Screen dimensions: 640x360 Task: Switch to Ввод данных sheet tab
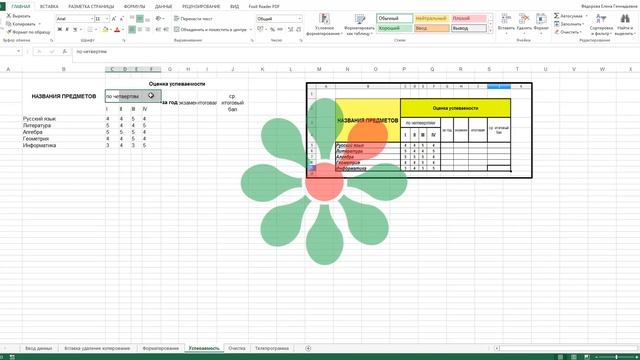pos(39,348)
